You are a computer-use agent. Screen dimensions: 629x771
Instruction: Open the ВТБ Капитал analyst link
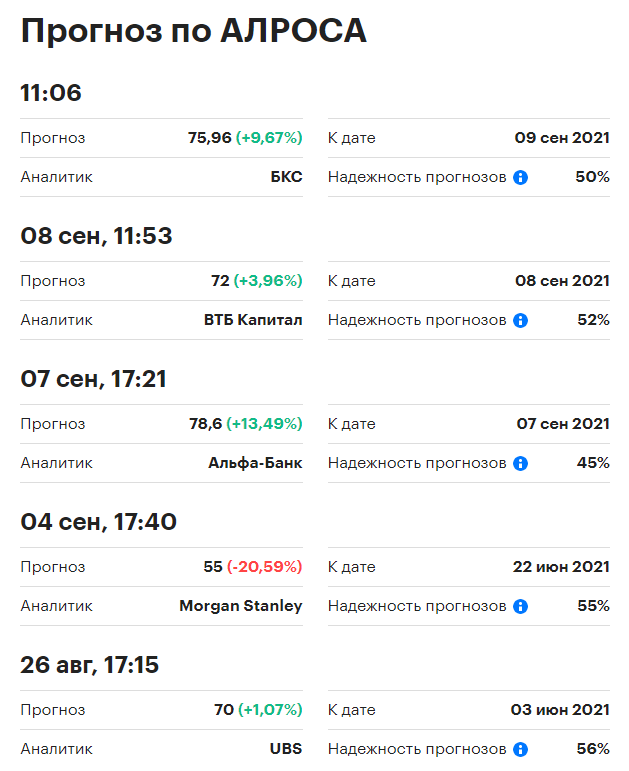pyautogui.click(x=253, y=320)
